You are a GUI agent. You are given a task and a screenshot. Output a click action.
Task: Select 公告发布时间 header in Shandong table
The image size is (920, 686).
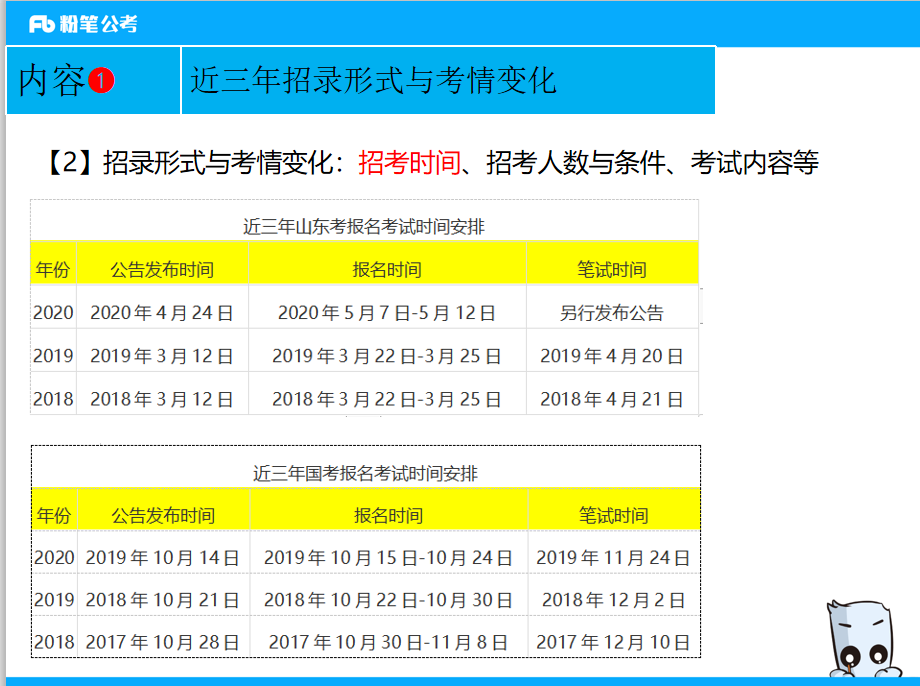pos(162,270)
